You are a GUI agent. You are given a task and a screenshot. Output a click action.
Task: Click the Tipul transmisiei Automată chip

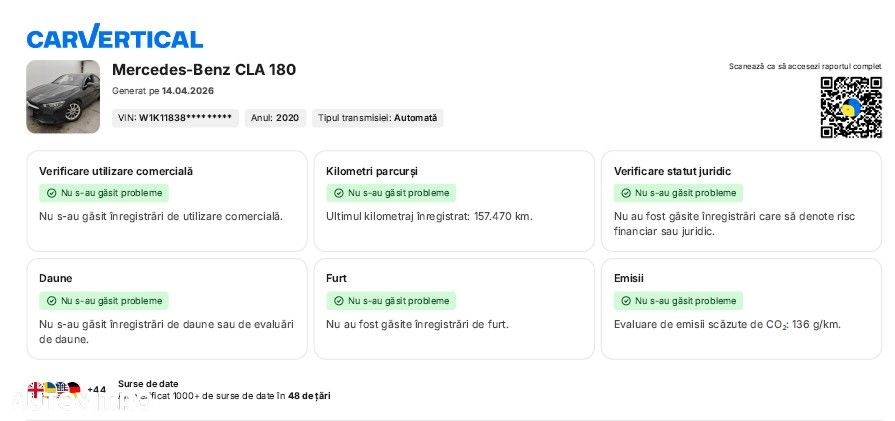click(377, 118)
